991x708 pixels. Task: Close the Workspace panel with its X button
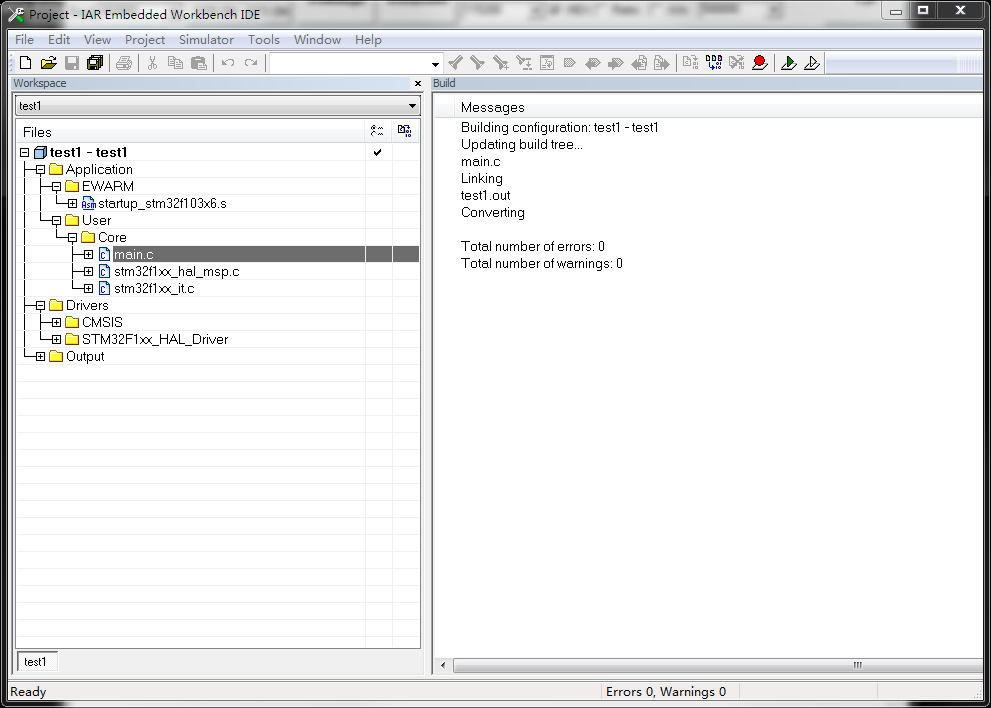coord(417,83)
